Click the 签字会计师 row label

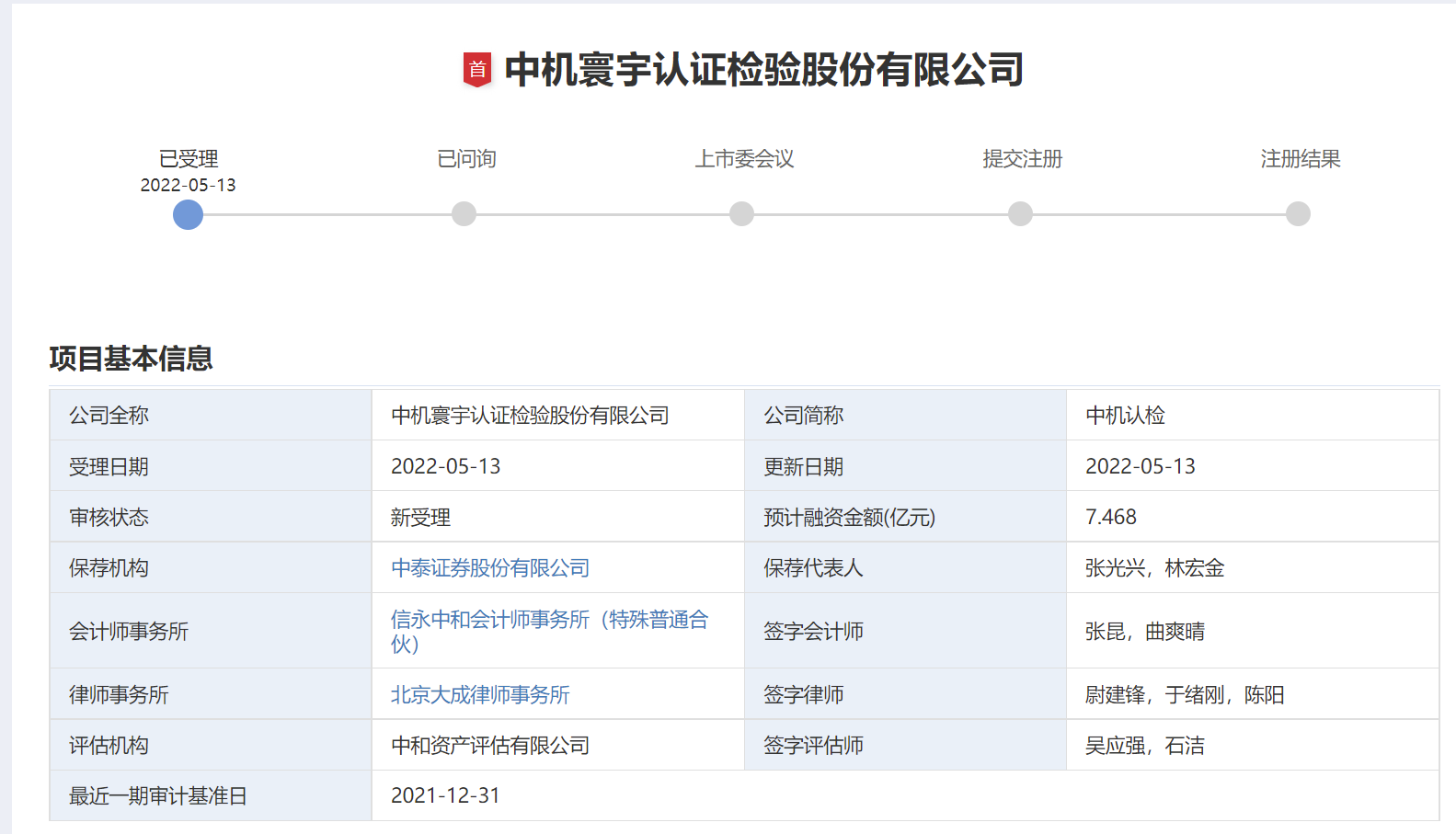[x=813, y=632]
